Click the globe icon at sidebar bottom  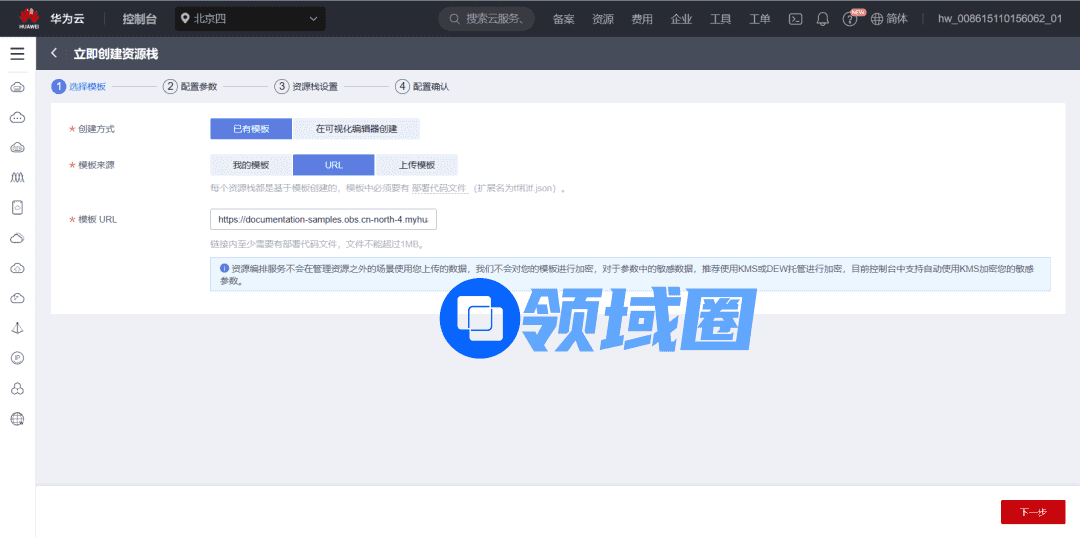click(x=17, y=419)
